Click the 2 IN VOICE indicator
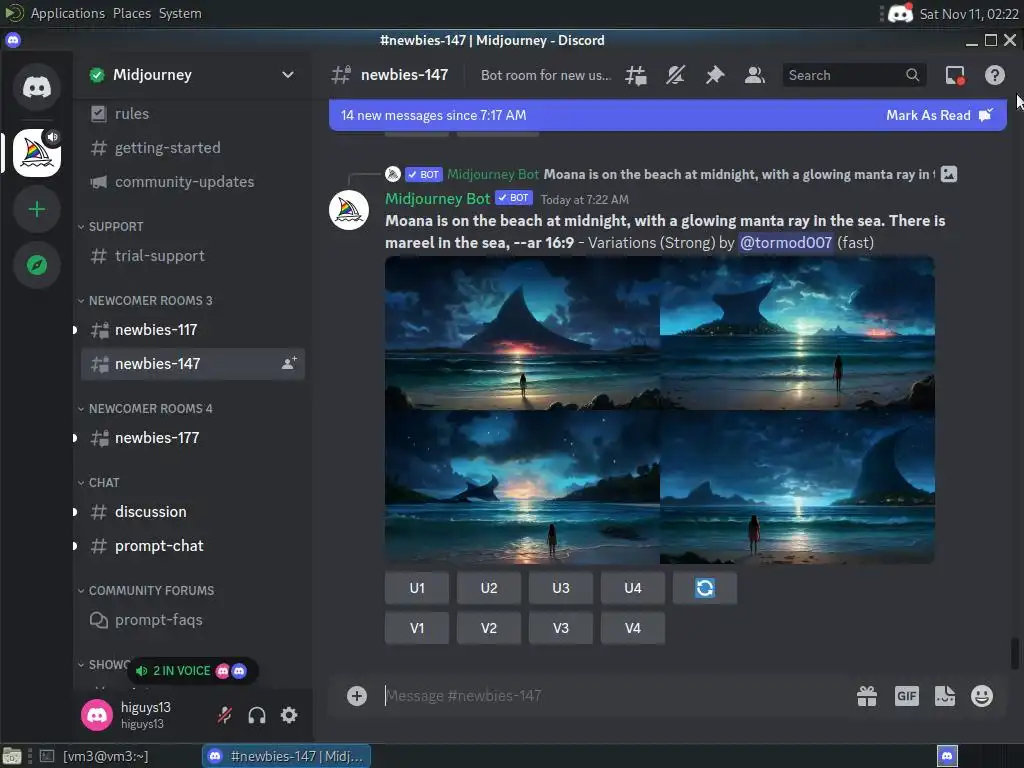 [x=192, y=671]
